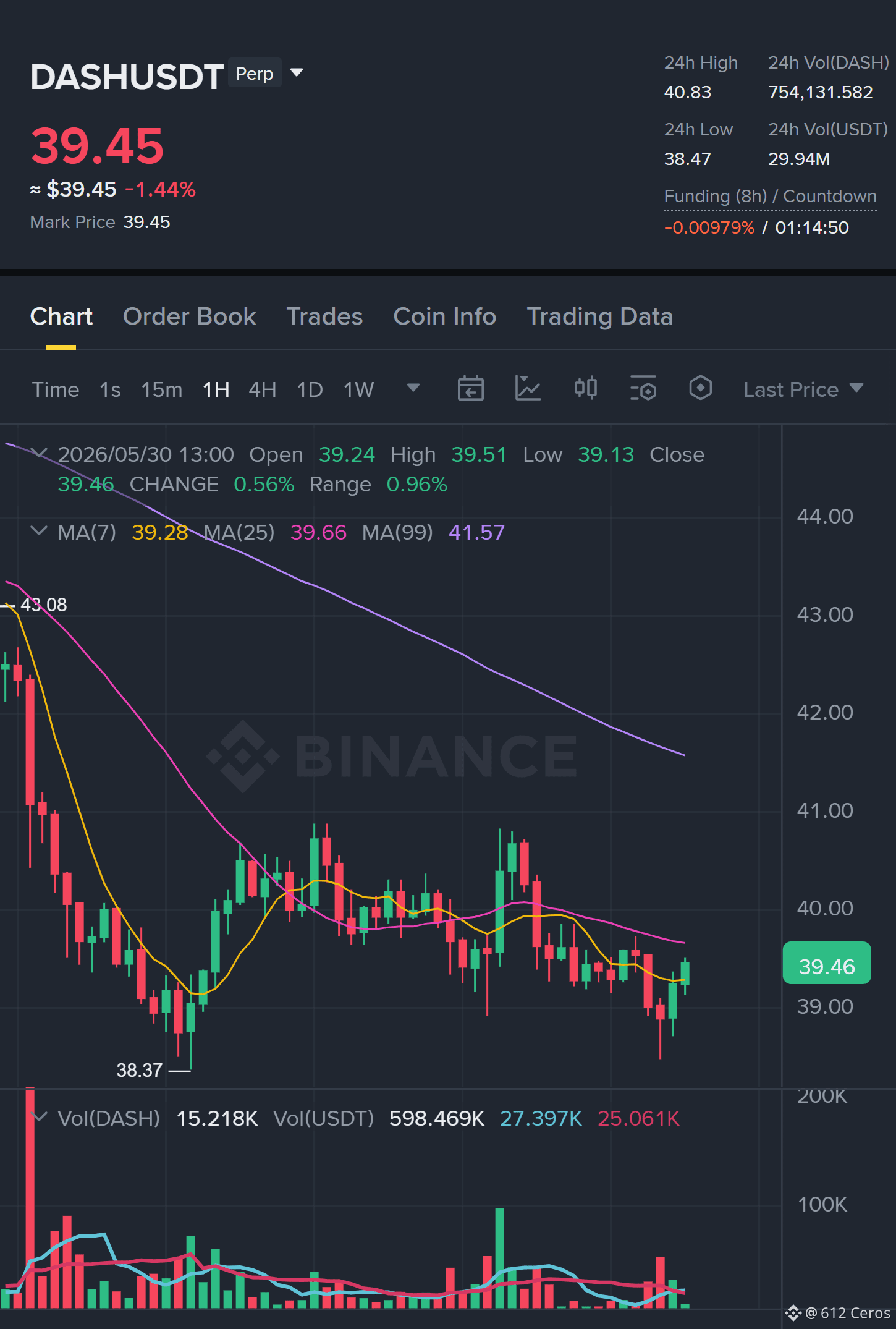The width and height of the screenshot is (896, 1329).
Task: Select the candlestick chart style icon
Action: [x=585, y=388]
